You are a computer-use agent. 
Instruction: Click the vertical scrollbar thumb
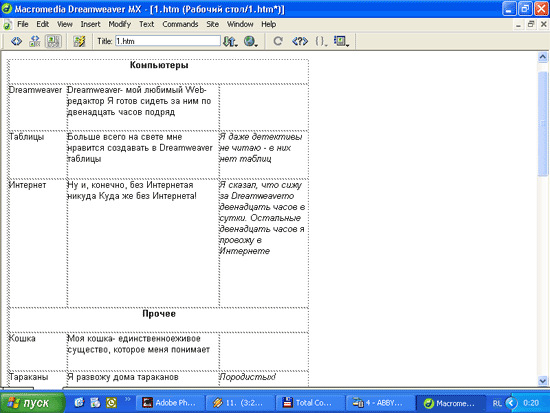543,123
